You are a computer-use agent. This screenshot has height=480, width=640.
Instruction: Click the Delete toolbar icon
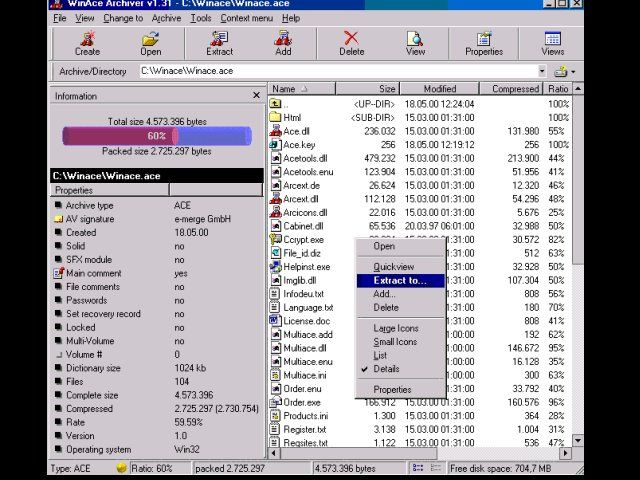point(351,38)
